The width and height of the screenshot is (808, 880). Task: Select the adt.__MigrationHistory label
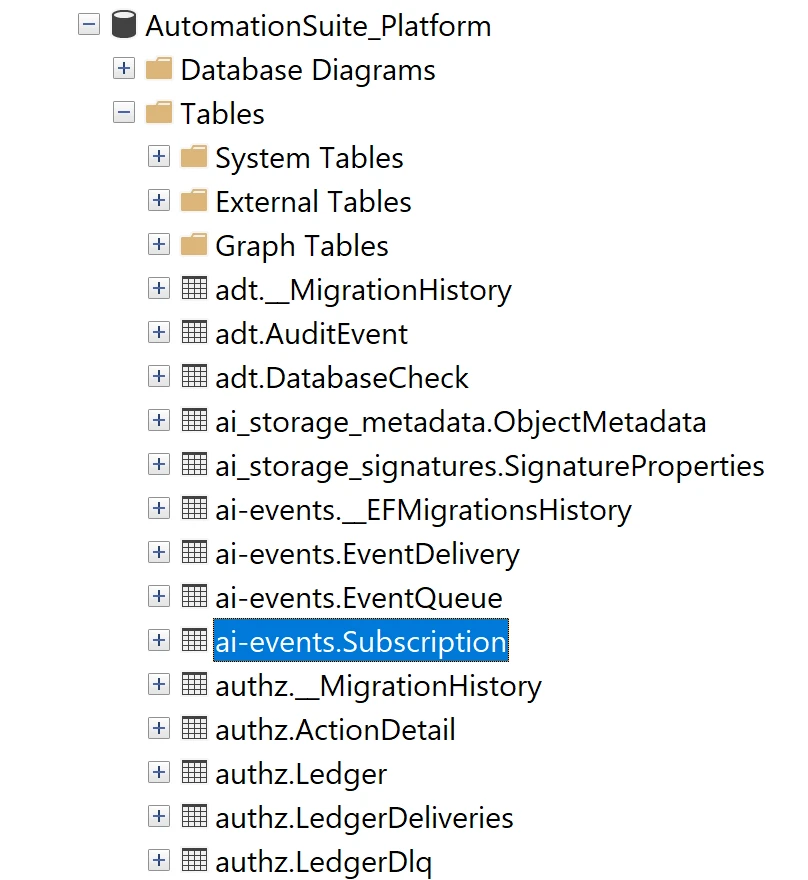point(364,291)
